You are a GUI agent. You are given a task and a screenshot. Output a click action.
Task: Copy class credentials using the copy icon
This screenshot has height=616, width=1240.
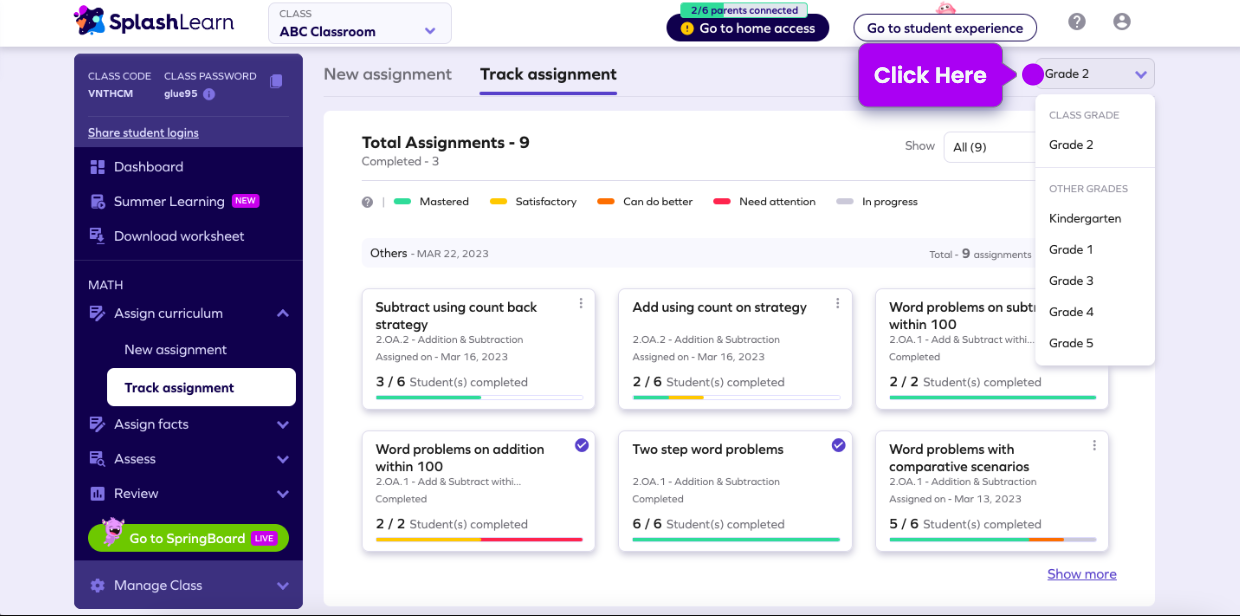point(276,81)
